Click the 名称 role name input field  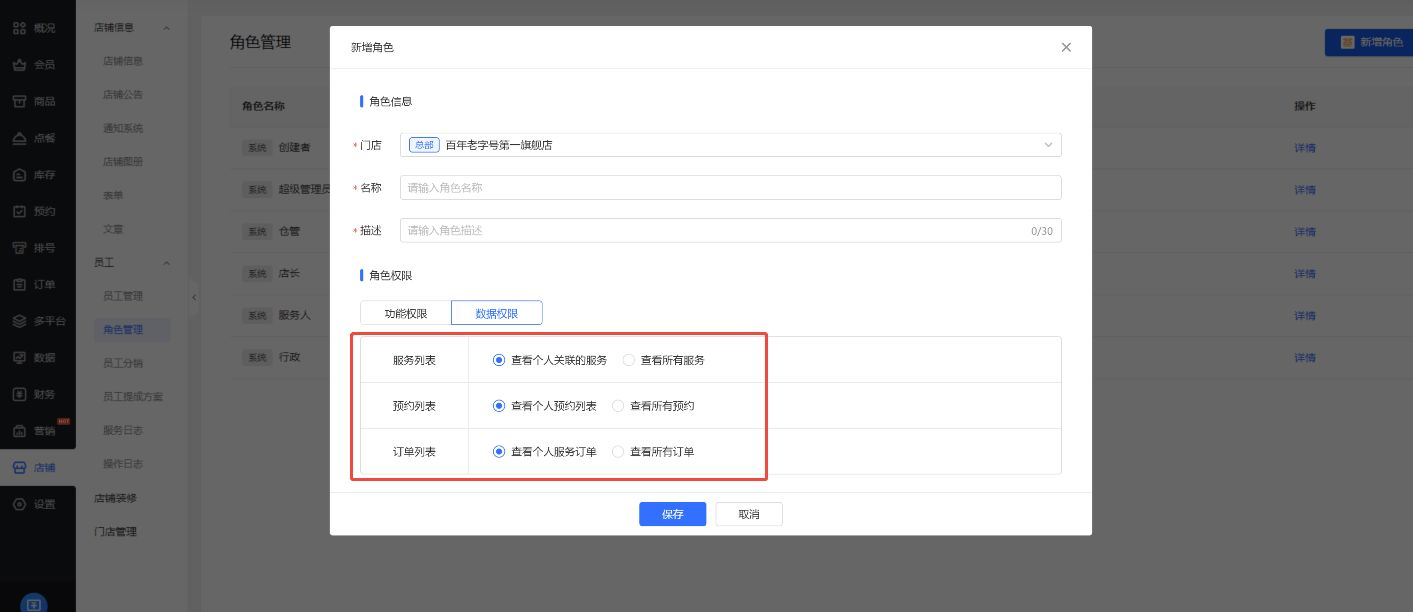730,188
